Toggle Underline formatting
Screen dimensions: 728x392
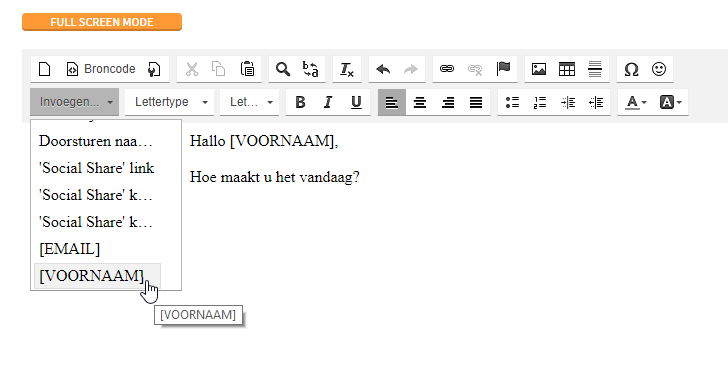356,102
